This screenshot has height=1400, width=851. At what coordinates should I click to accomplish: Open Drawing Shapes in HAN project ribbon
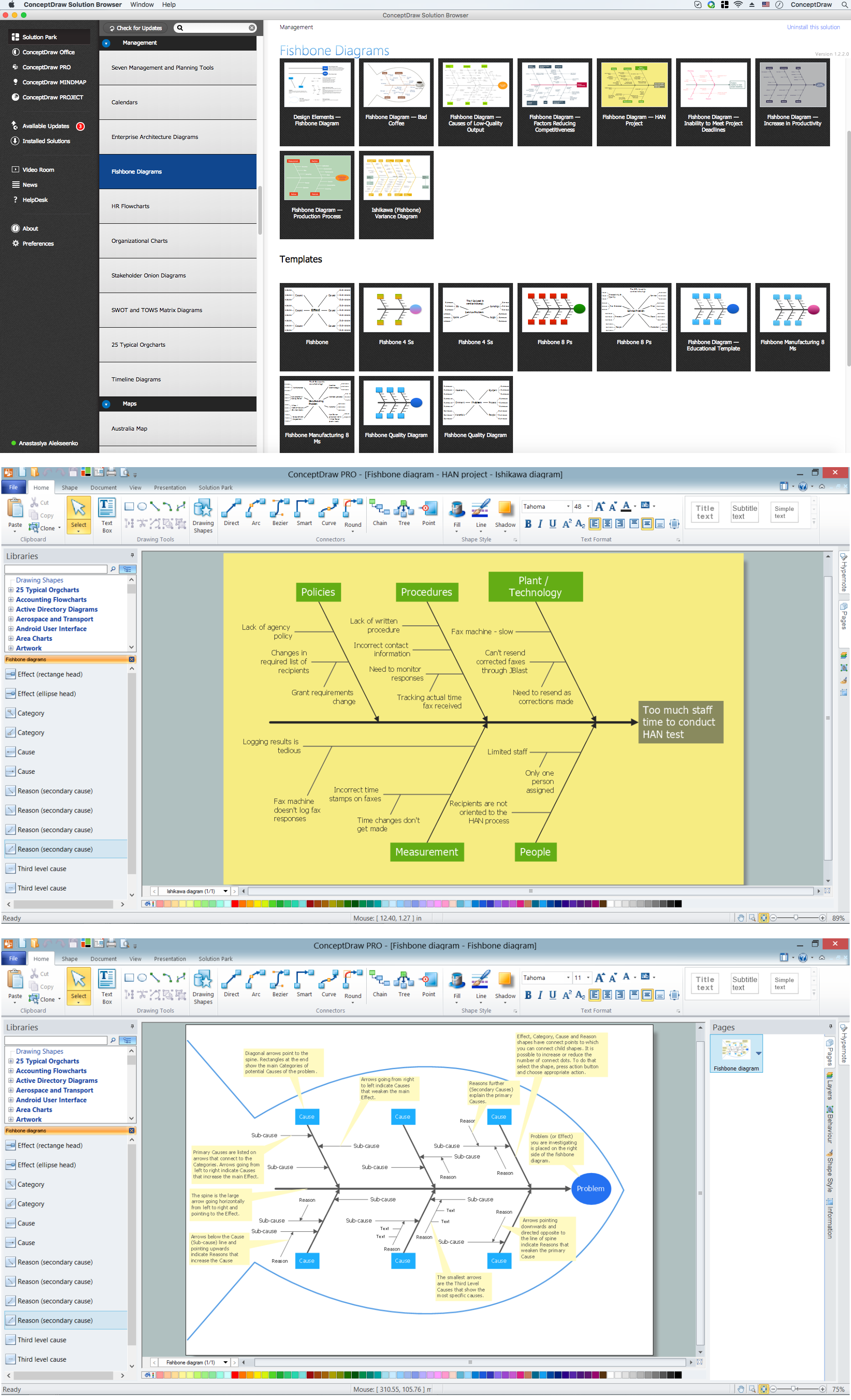(x=203, y=515)
